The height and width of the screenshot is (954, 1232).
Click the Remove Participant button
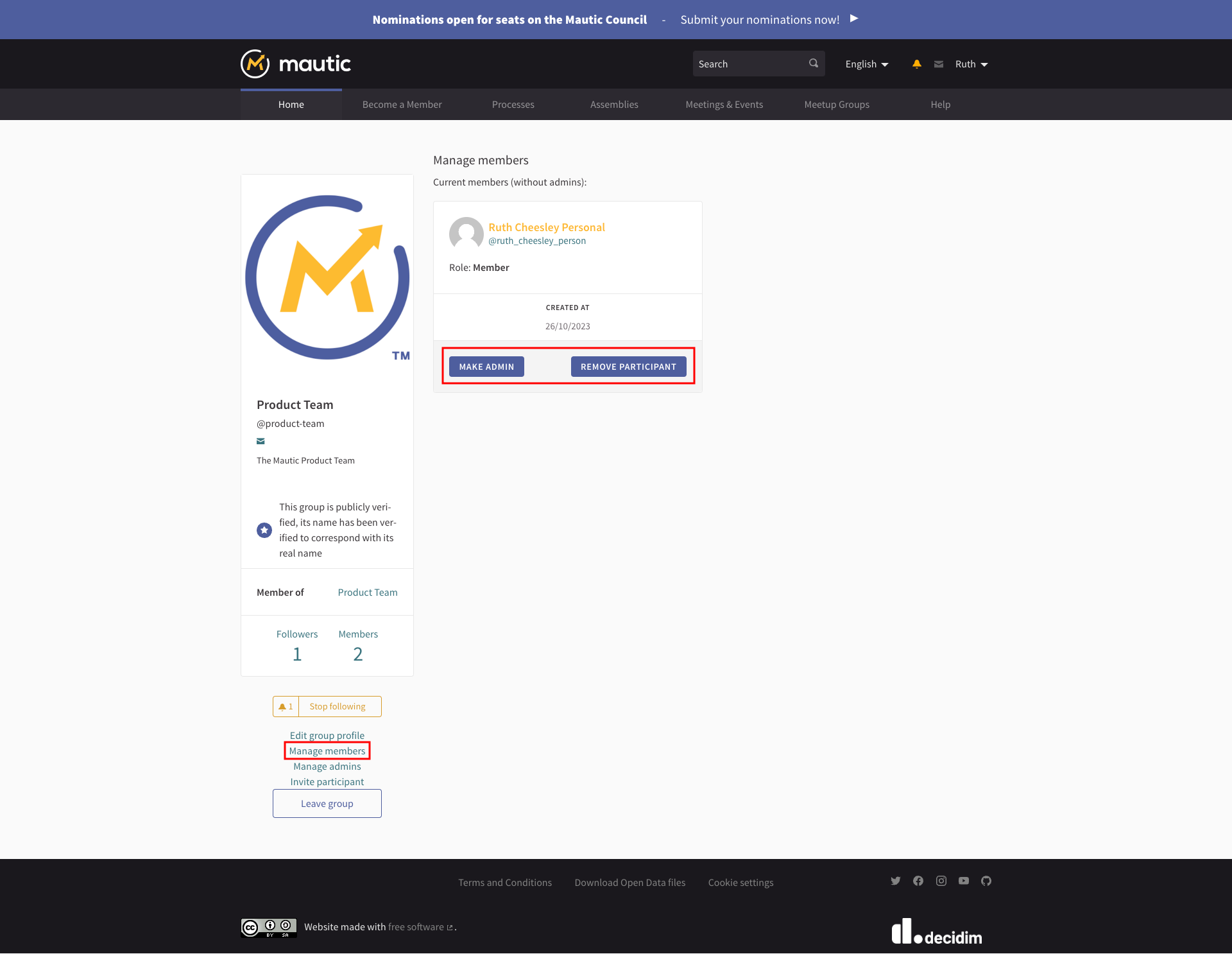tap(628, 366)
